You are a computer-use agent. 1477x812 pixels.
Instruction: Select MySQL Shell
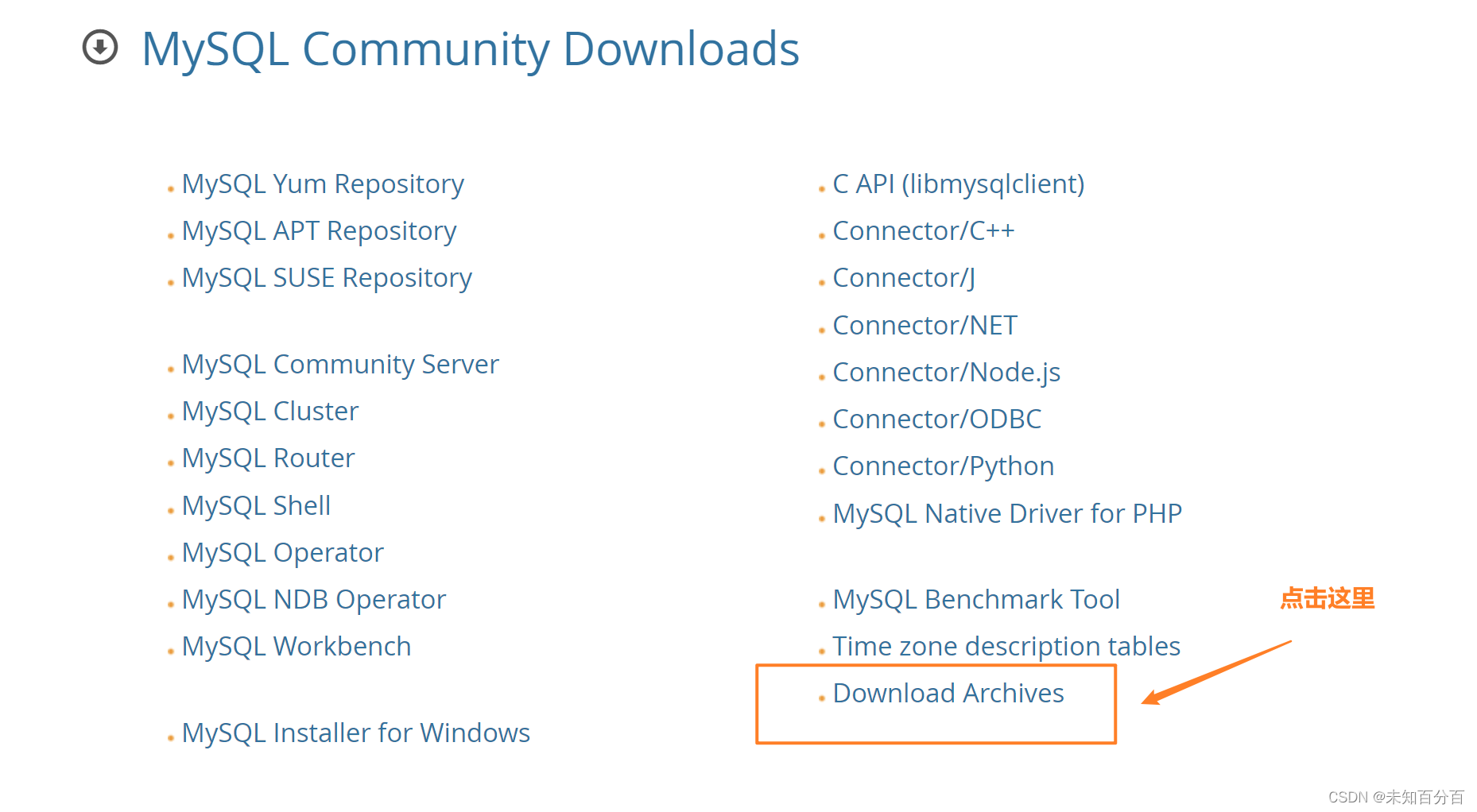256,505
